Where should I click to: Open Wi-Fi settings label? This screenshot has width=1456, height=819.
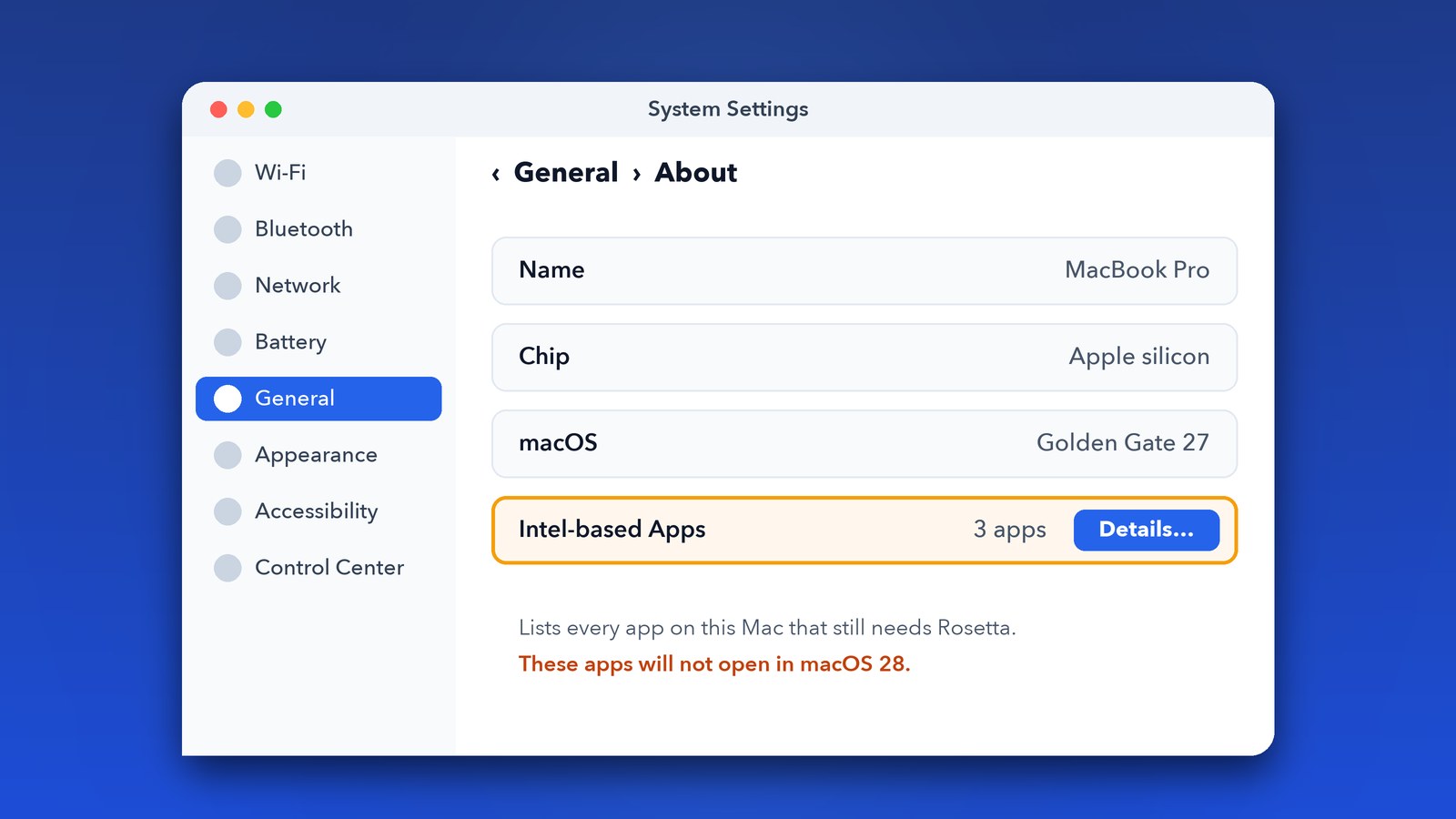point(280,172)
